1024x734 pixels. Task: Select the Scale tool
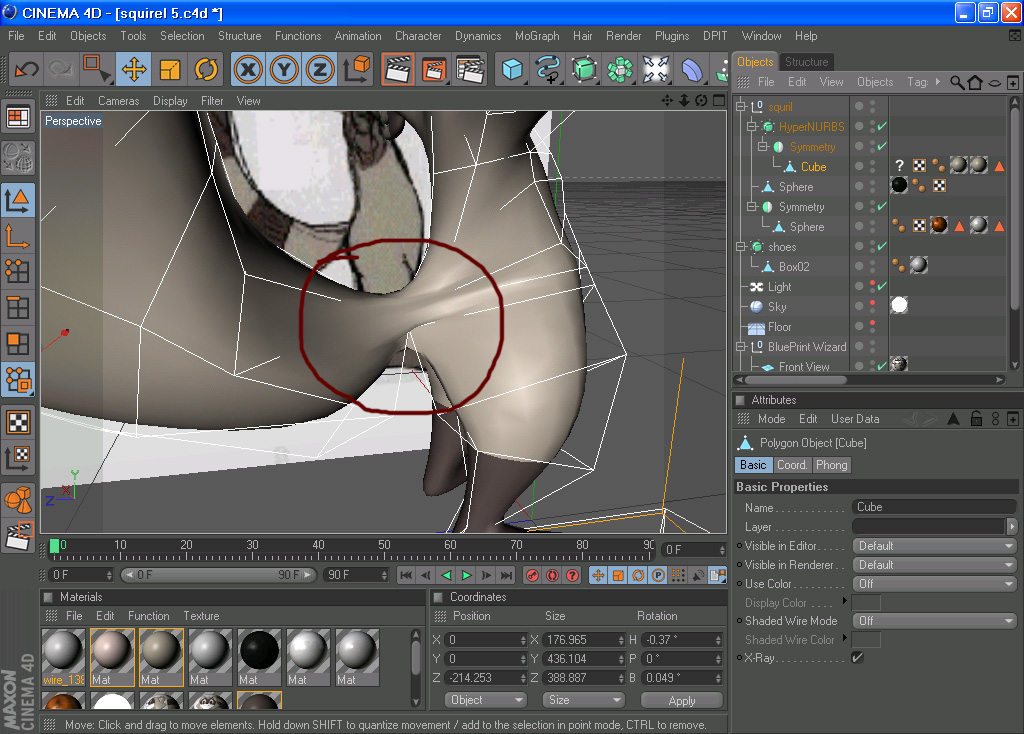[x=170, y=69]
